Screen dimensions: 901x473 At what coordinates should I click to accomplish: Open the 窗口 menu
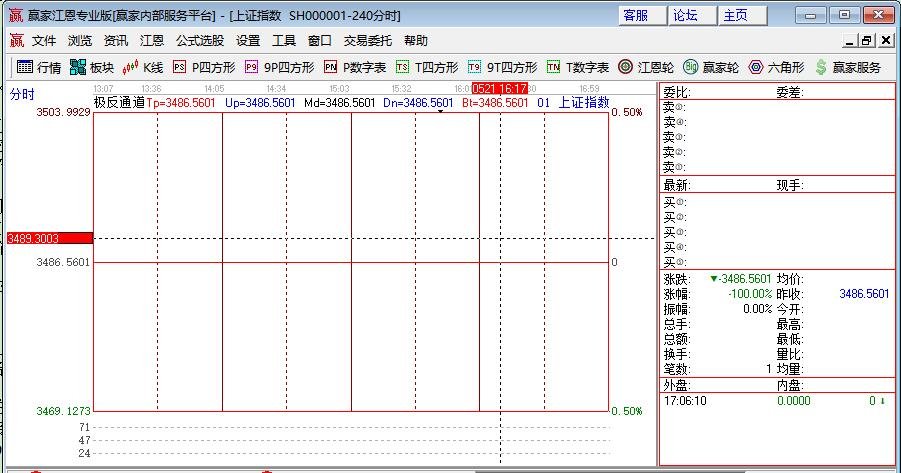[319, 40]
